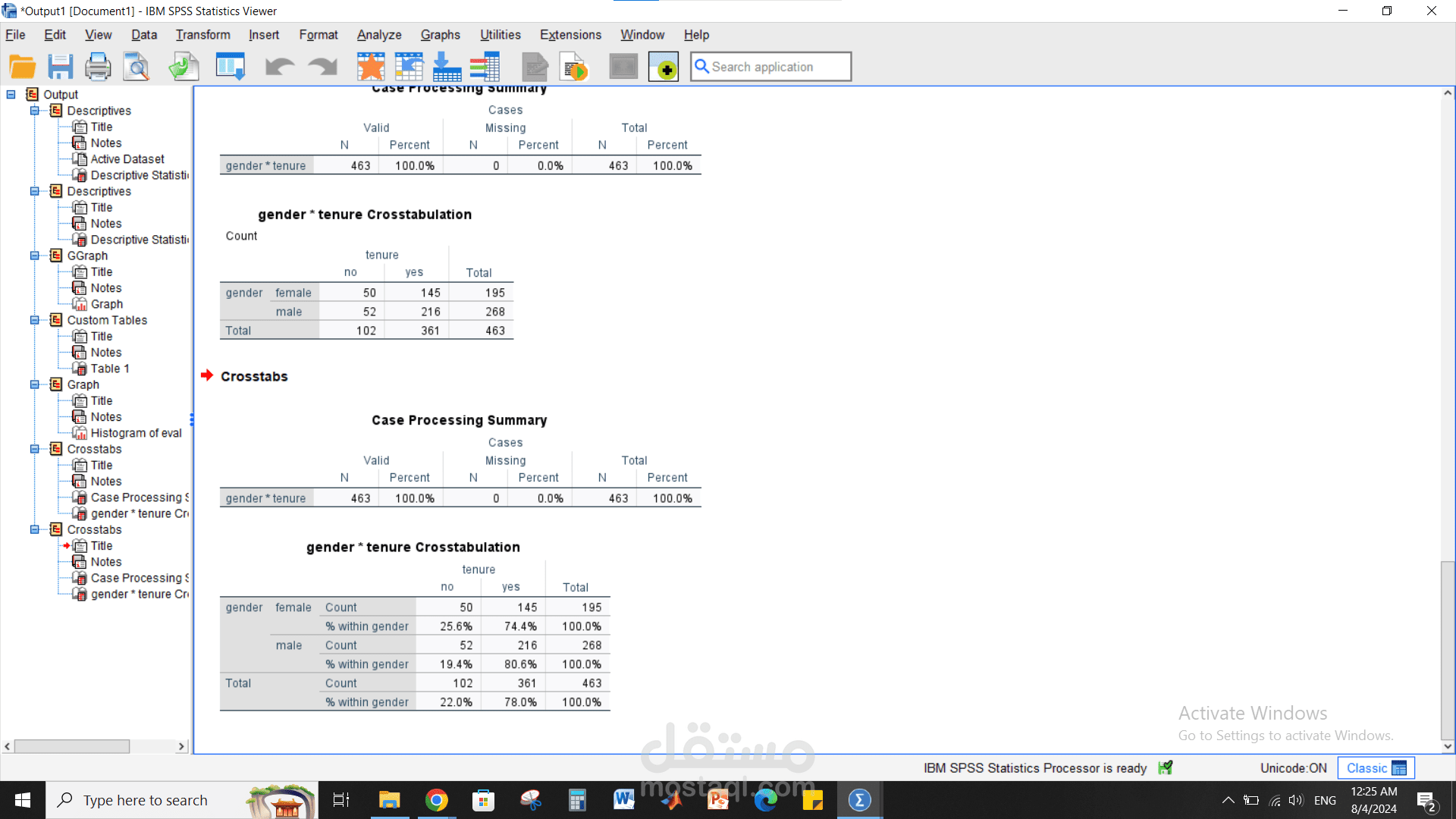Open Print Preview magnifier icon

point(137,67)
